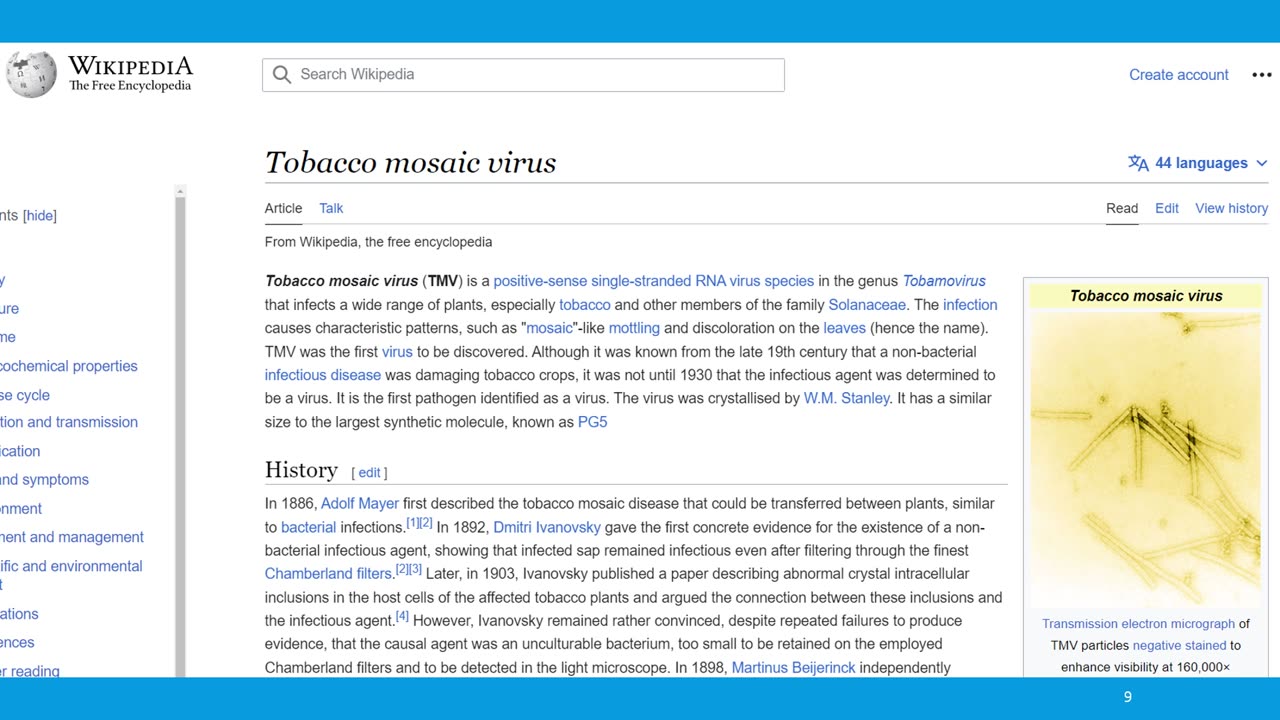The height and width of the screenshot is (720, 1280).
Task: Jump to physicochemical properties in contents
Action: 69,366
